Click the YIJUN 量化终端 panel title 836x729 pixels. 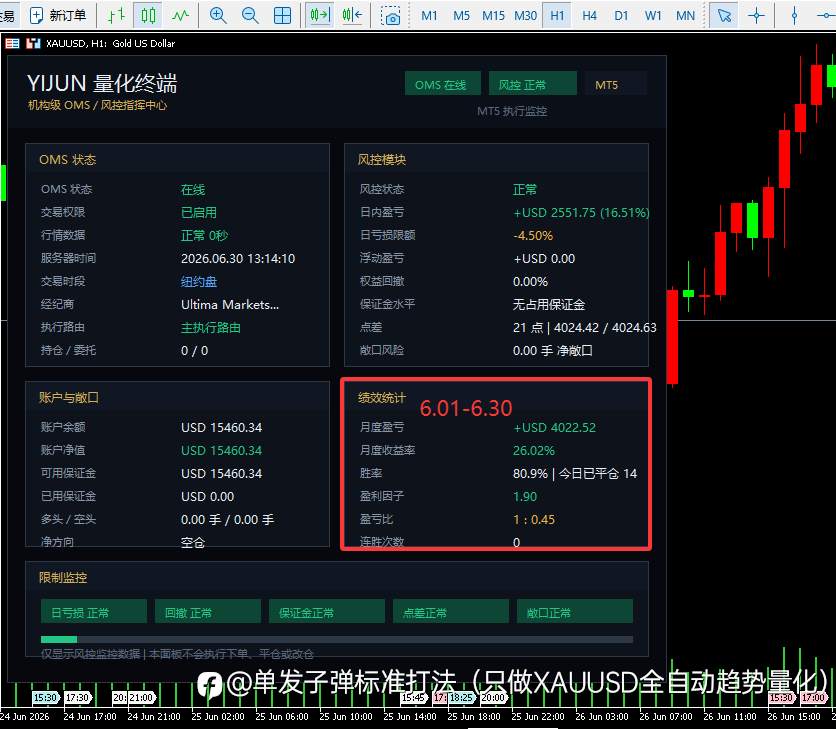click(x=102, y=83)
